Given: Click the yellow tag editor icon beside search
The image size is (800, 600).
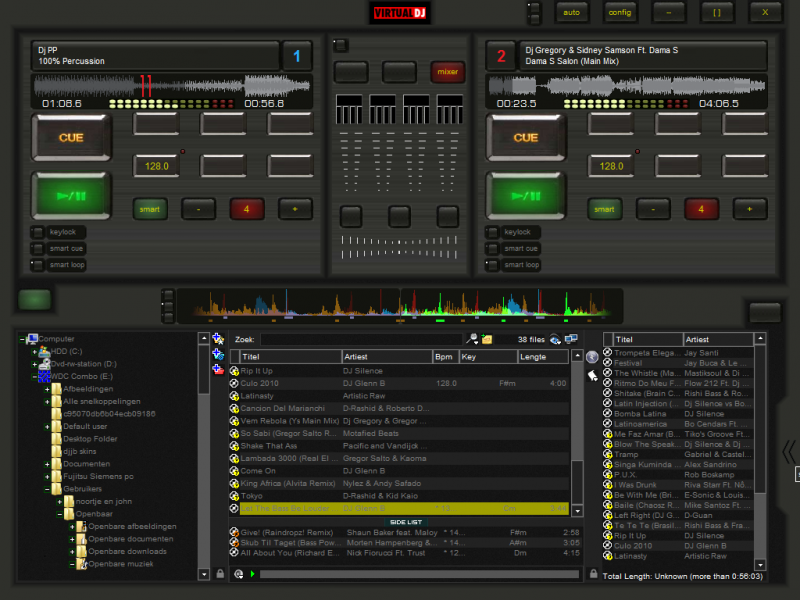Looking at the screenshot, I should pos(487,339).
